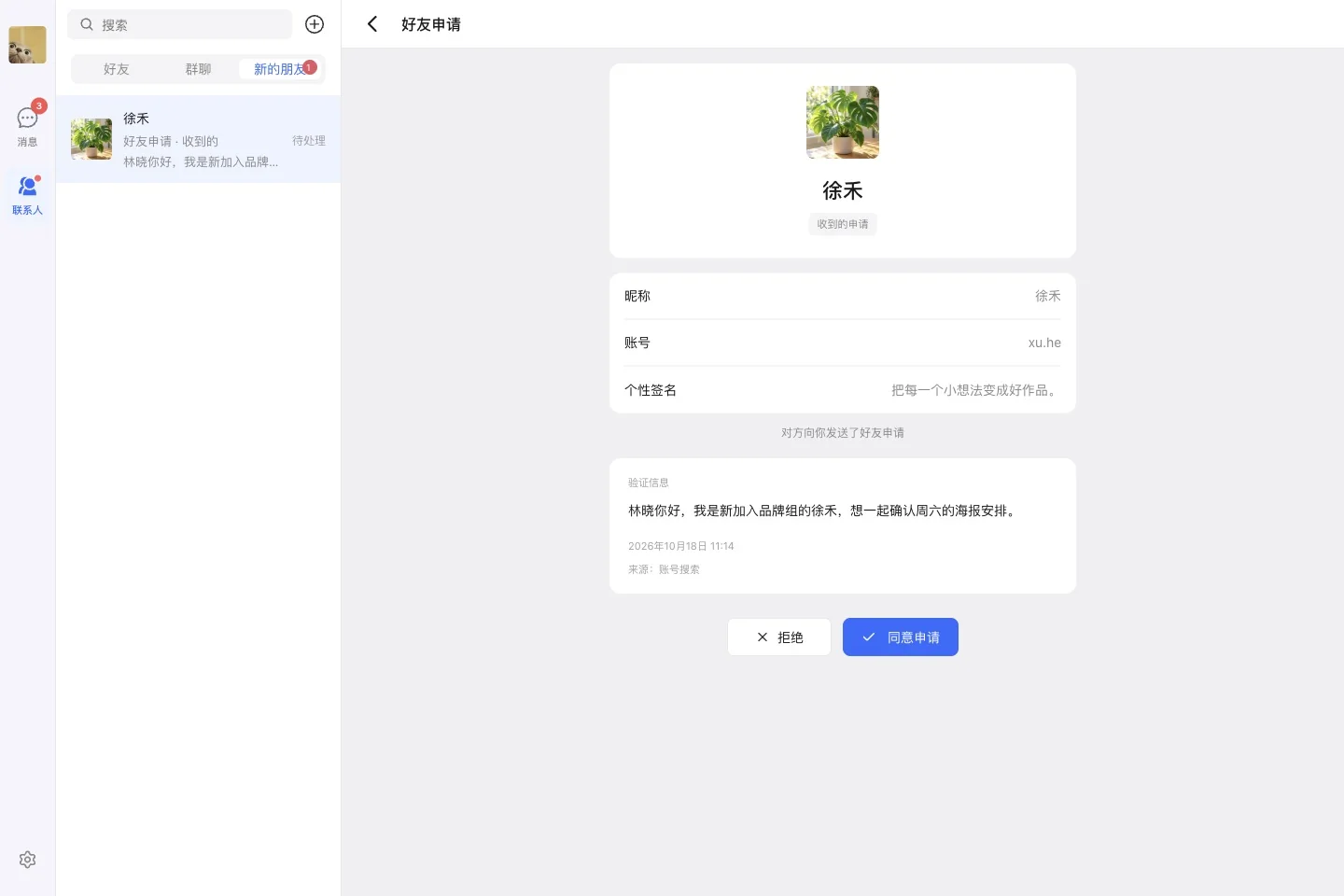Image resolution: width=1344 pixels, height=896 pixels.
Task: Click the 来源：账号搜索 text
Action: (664, 569)
